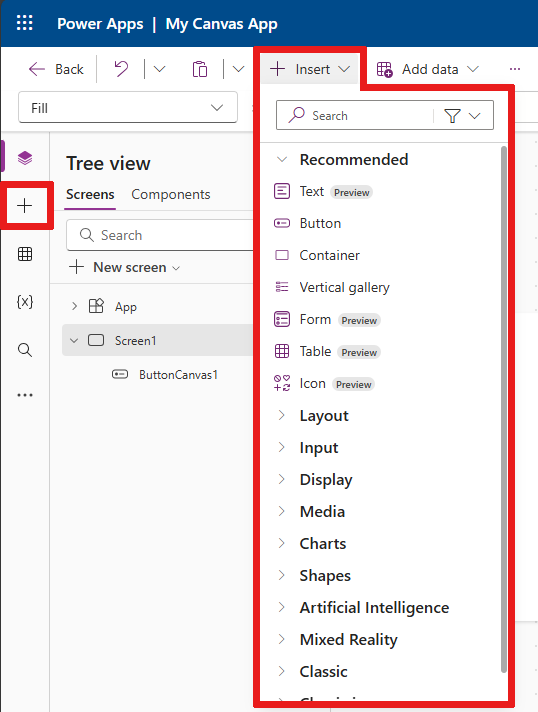
Task: Open the paste options dropdown arrow
Action: click(238, 69)
